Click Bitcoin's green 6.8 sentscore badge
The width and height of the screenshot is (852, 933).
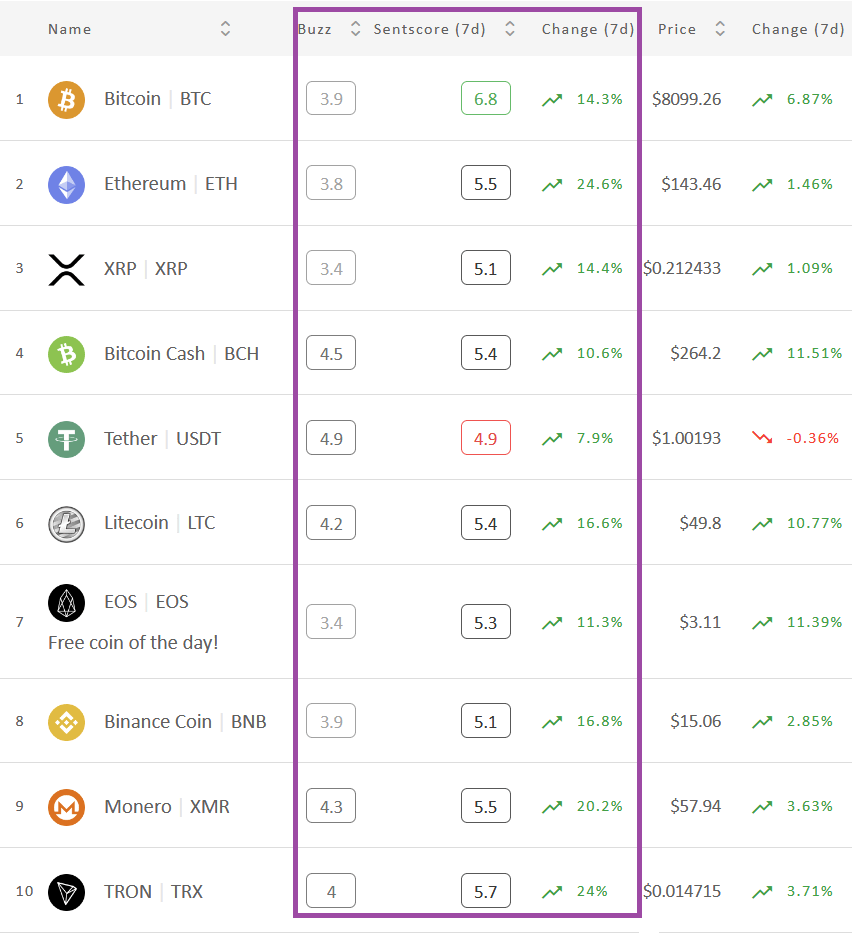(x=485, y=98)
